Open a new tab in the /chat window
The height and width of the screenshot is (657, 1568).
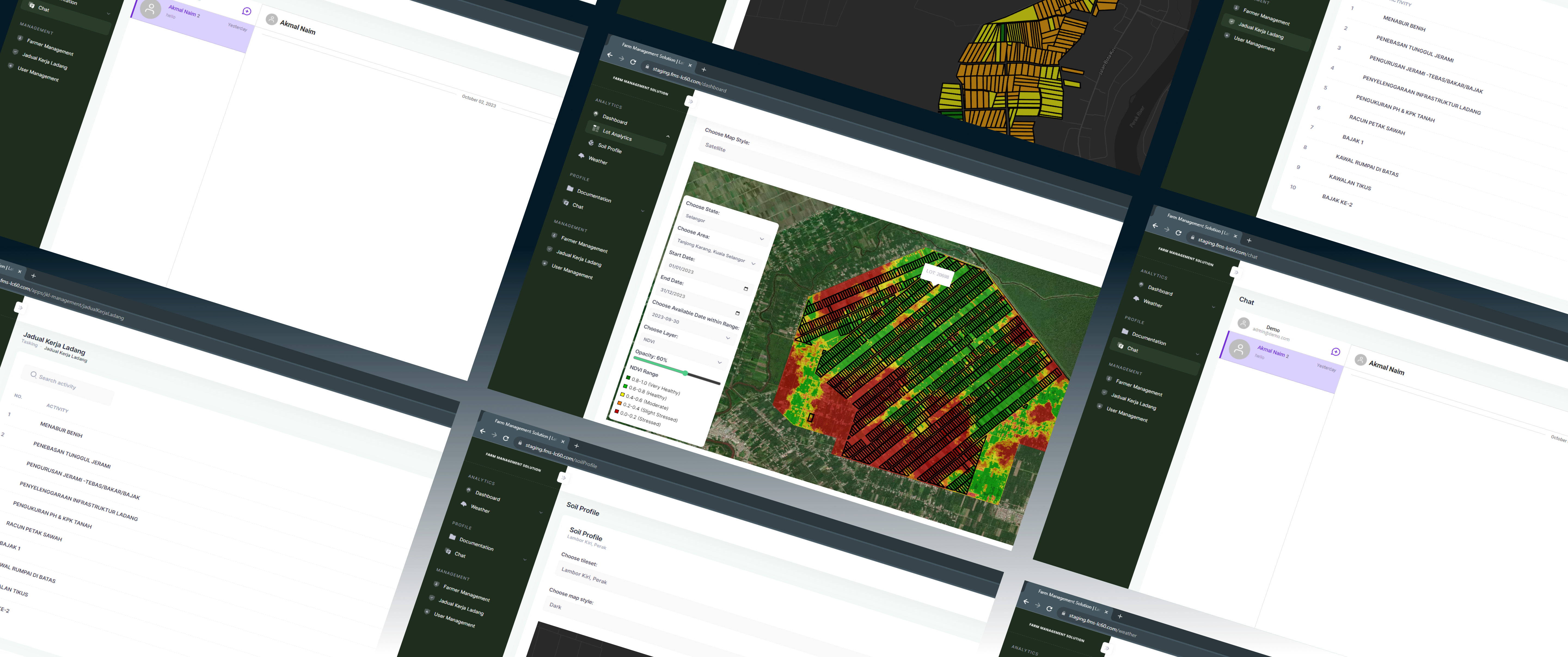(1249, 241)
